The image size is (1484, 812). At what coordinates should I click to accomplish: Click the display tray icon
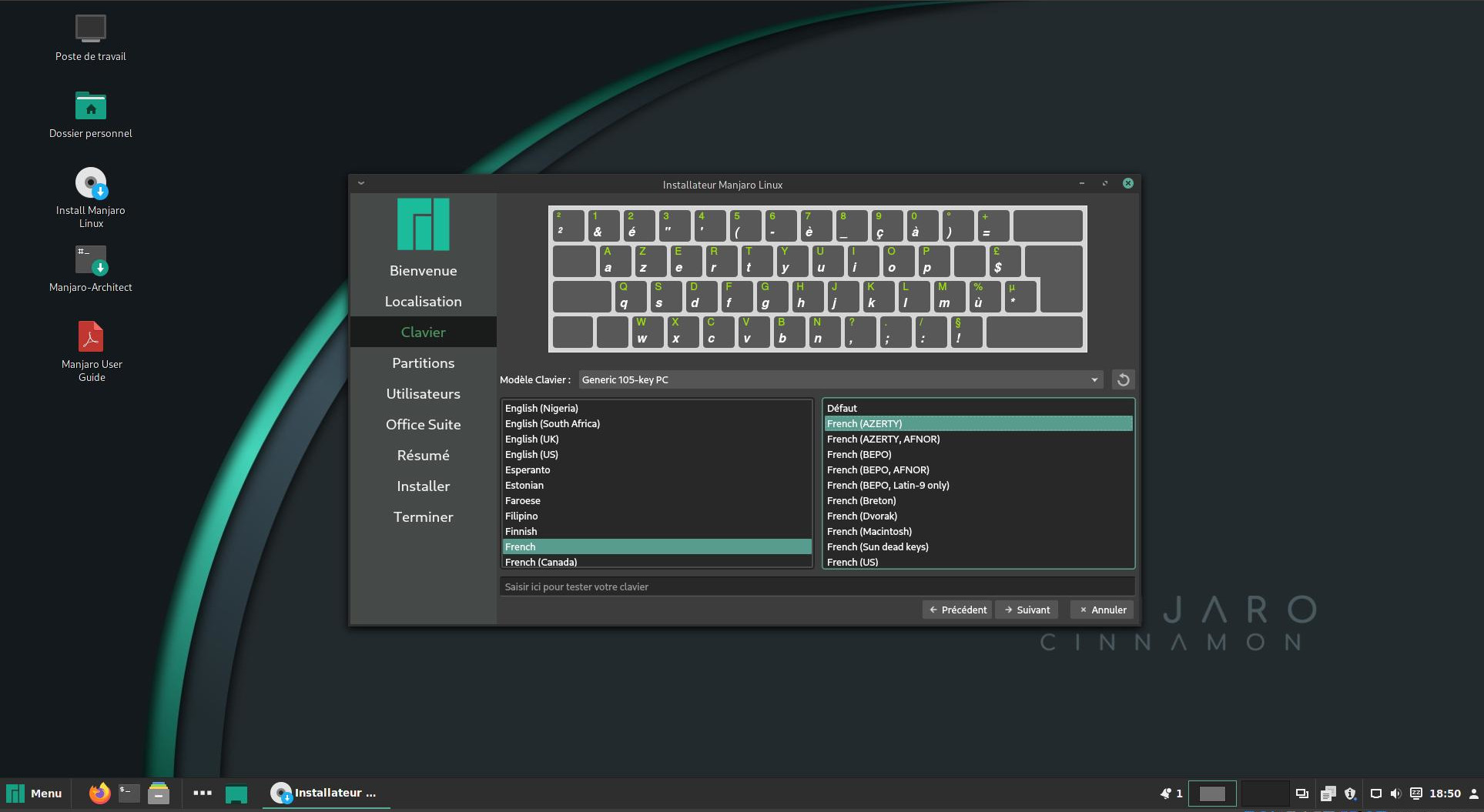click(1376, 794)
